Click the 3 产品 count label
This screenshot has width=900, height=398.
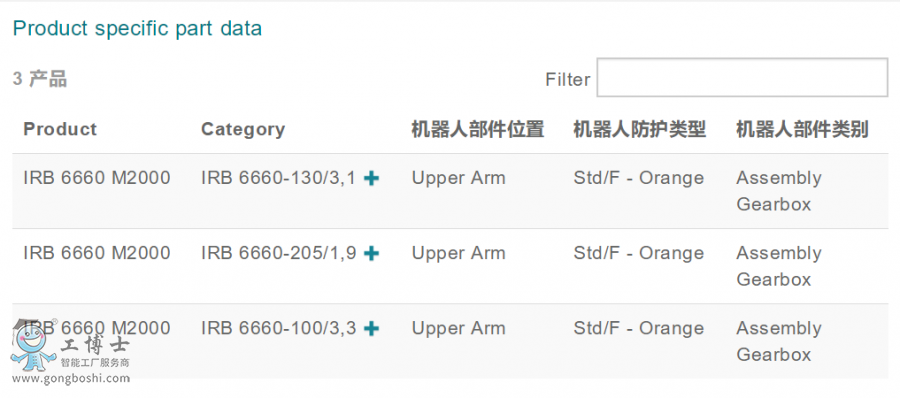[40, 79]
